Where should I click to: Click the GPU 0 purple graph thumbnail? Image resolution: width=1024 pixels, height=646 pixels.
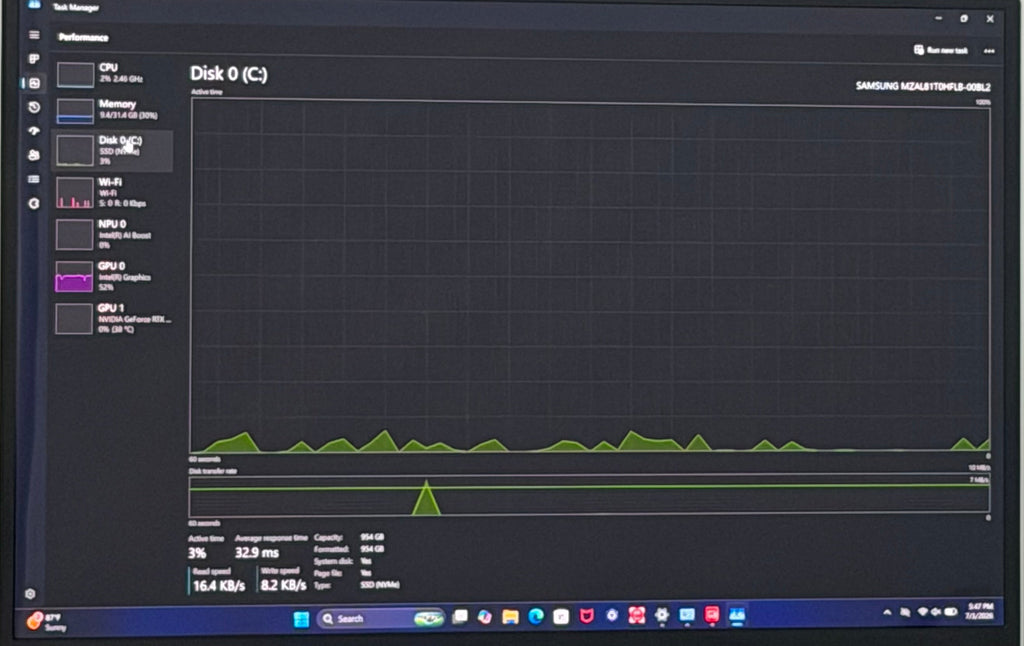click(x=74, y=276)
